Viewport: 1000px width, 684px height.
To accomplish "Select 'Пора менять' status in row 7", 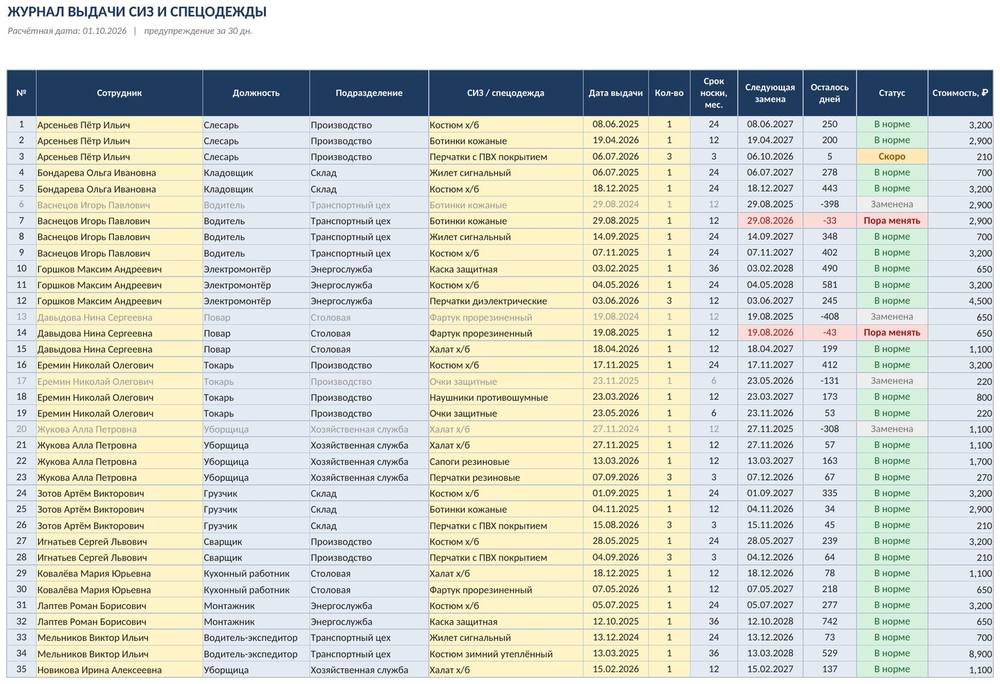I will tap(892, 221).
